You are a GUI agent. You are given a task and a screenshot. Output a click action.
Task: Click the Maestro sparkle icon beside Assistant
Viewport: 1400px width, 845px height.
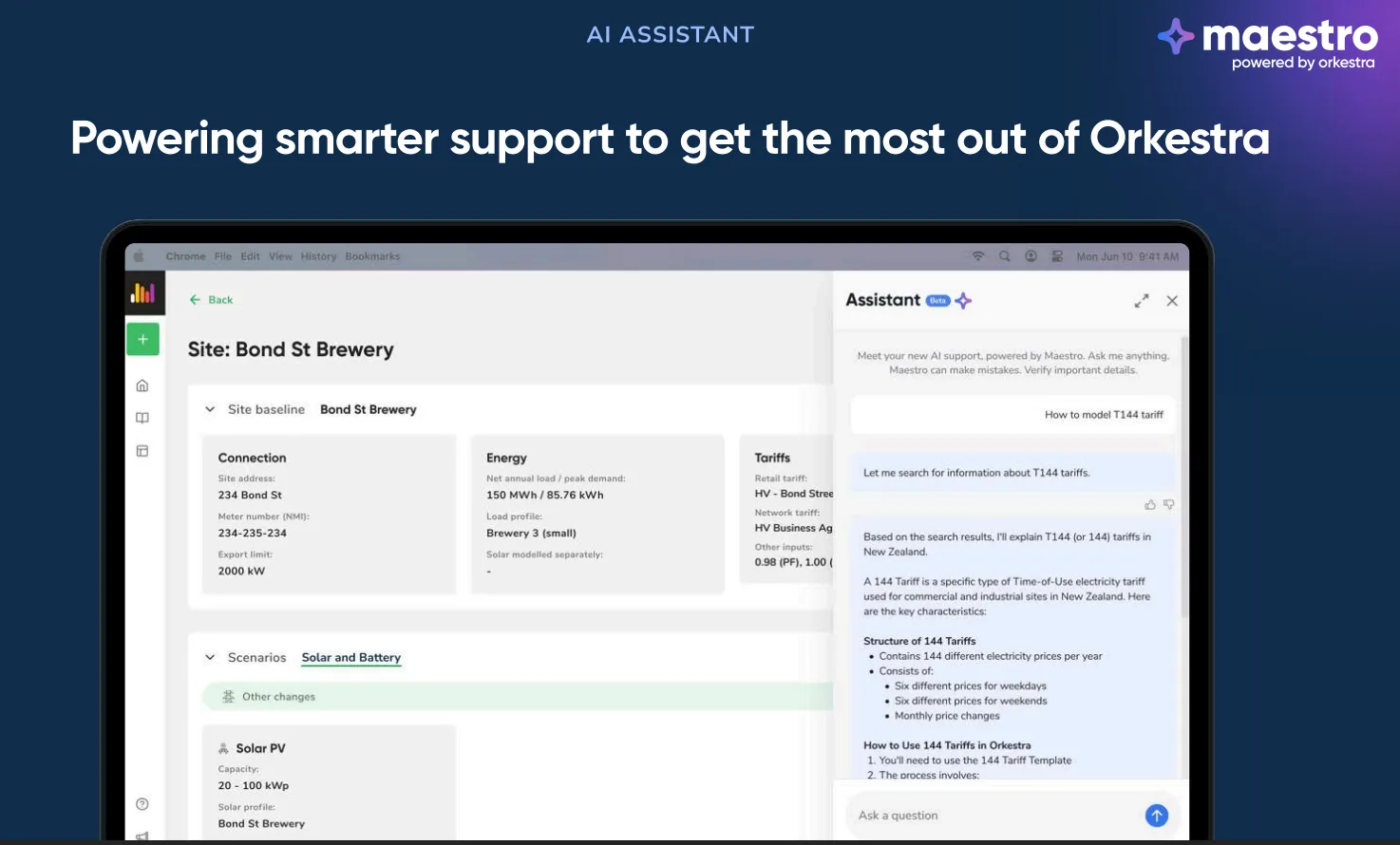tap(963, 301)
